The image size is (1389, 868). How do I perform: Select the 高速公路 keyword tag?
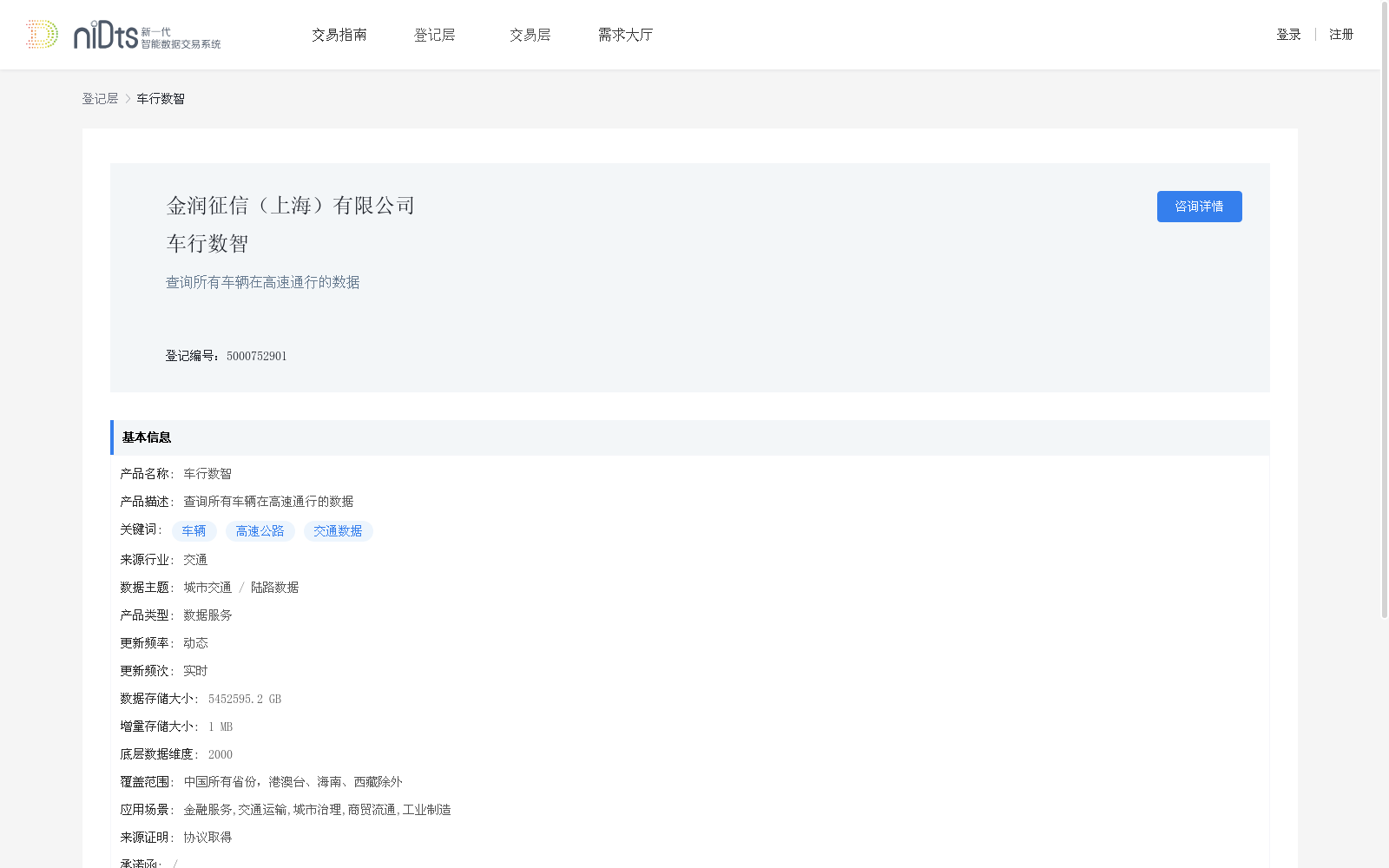point(260,531)
